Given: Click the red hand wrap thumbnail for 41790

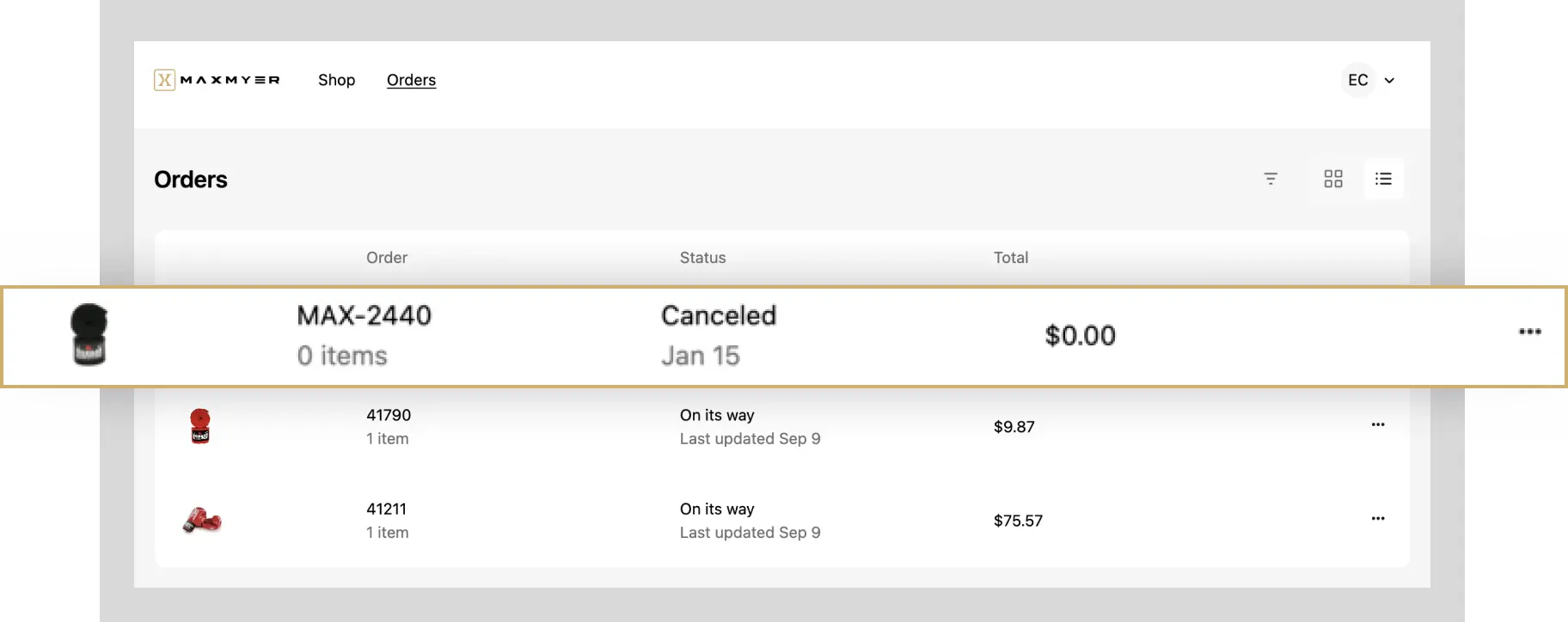Looking at the screenshot, I should point(200,426).
